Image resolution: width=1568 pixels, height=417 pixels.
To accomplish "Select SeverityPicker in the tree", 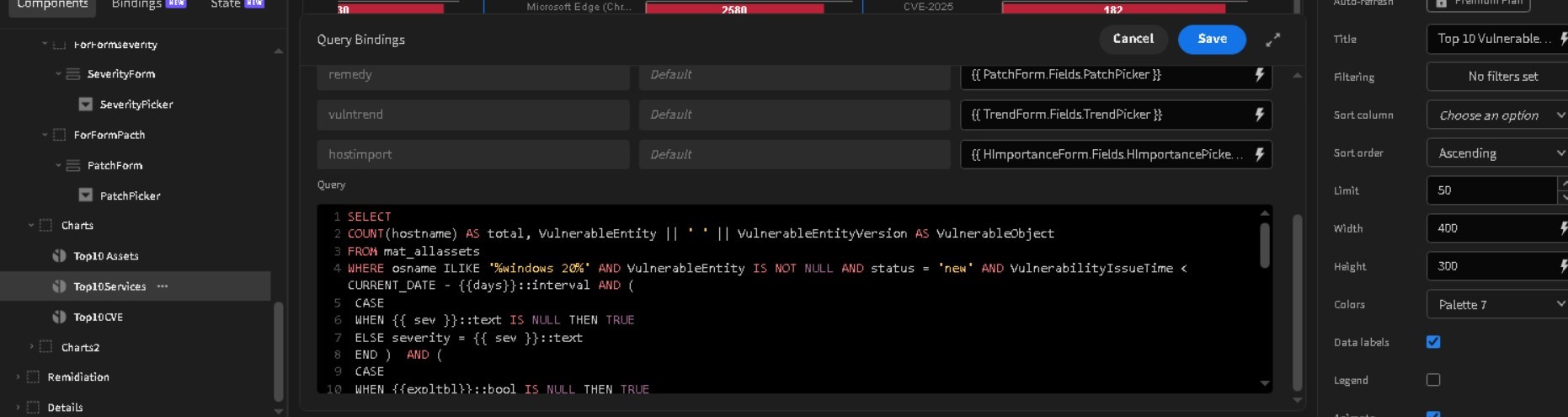I will [136, 104].
